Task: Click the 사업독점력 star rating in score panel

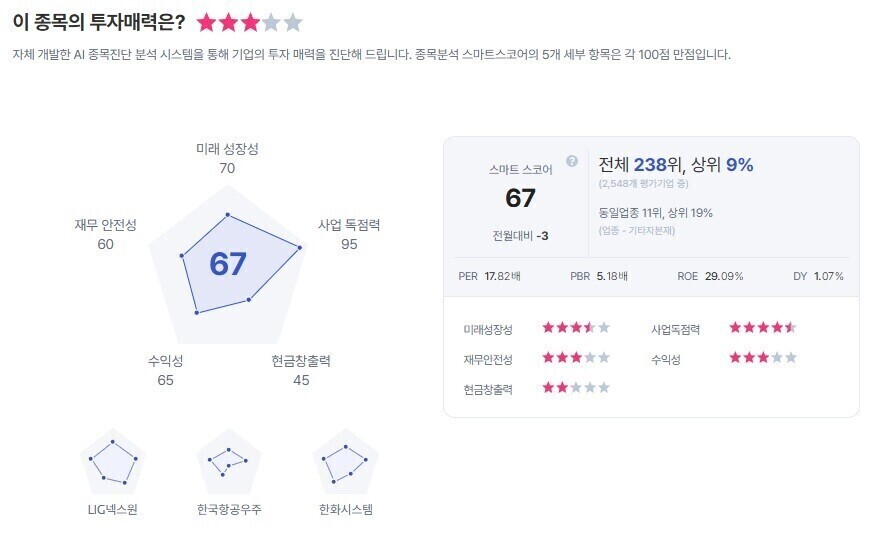Action: [x=763, y=328]
